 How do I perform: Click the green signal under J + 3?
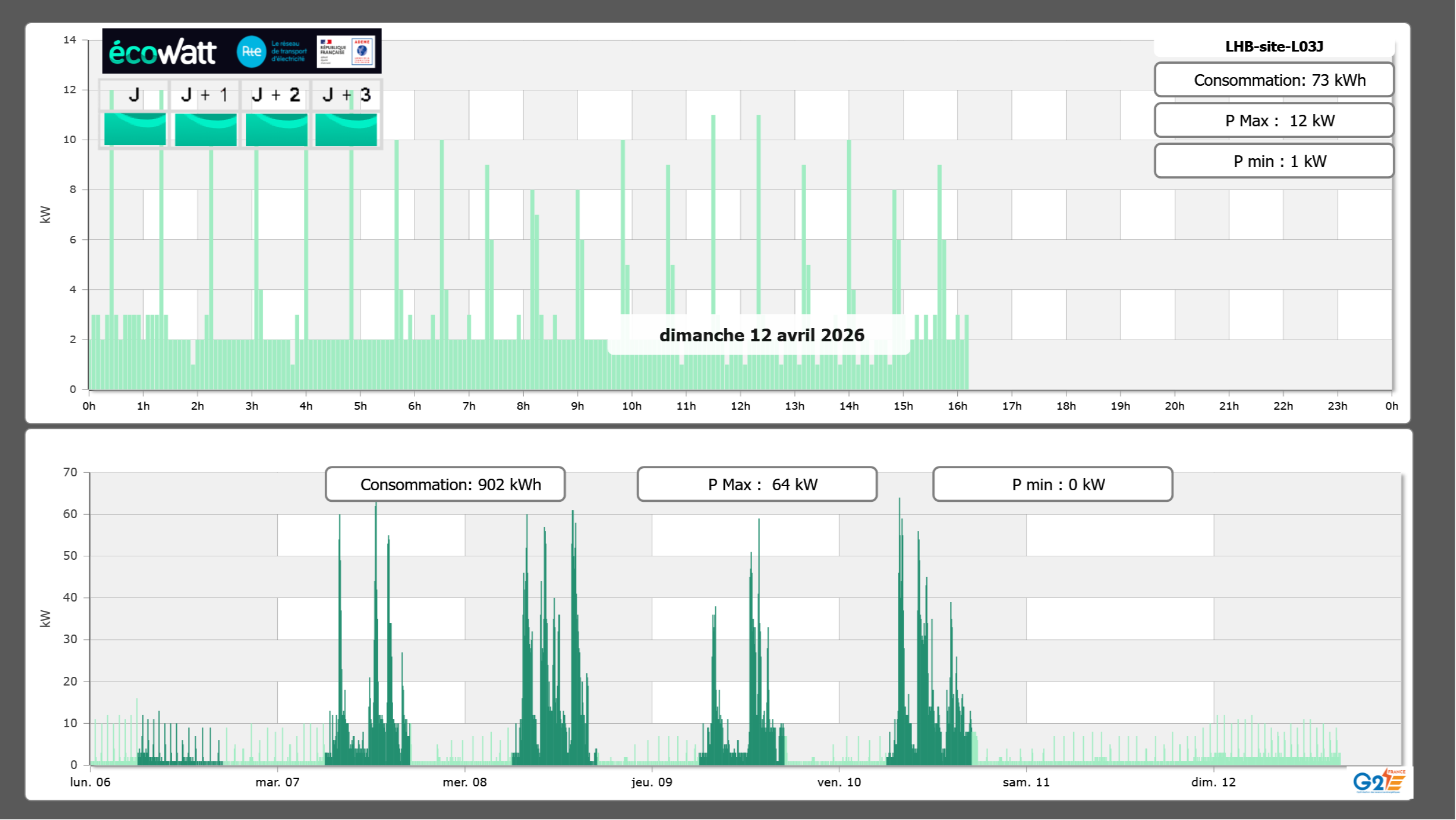(346, 129)
